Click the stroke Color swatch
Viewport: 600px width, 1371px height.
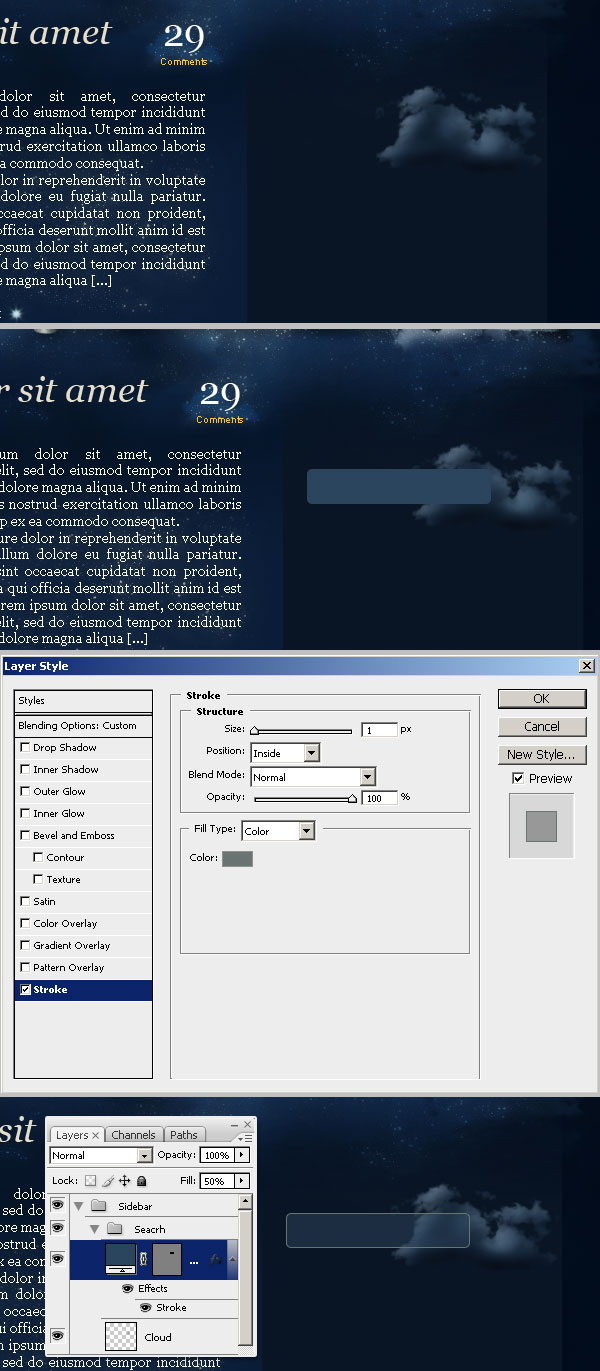[237, 858]
